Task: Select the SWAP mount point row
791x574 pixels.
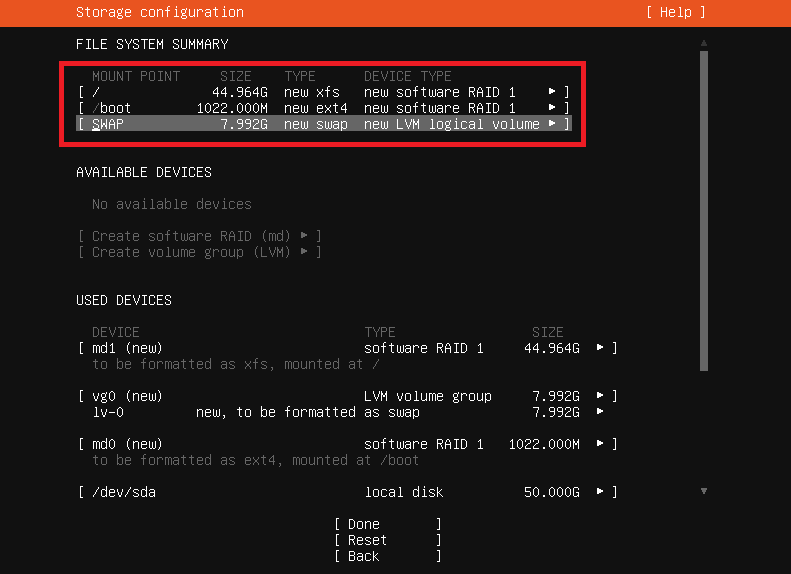Action: [x=323, y=124]
